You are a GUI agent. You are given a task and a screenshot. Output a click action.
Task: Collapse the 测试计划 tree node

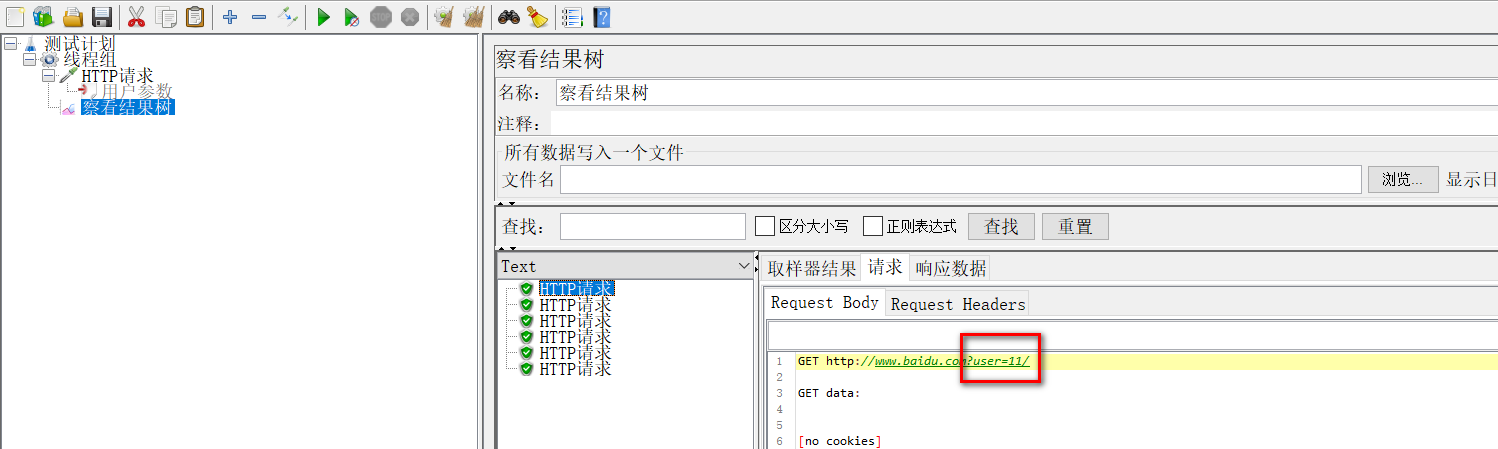pos(10,44)
